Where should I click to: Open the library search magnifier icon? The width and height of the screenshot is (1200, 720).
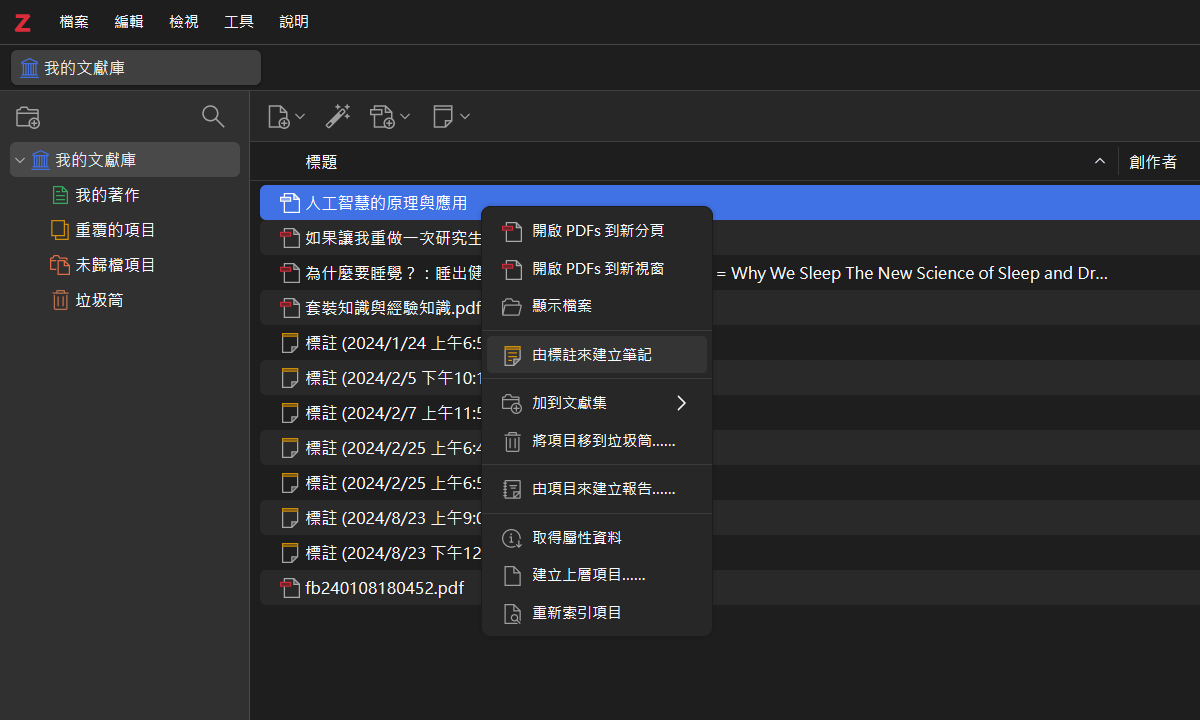click(x=213, y=116)
